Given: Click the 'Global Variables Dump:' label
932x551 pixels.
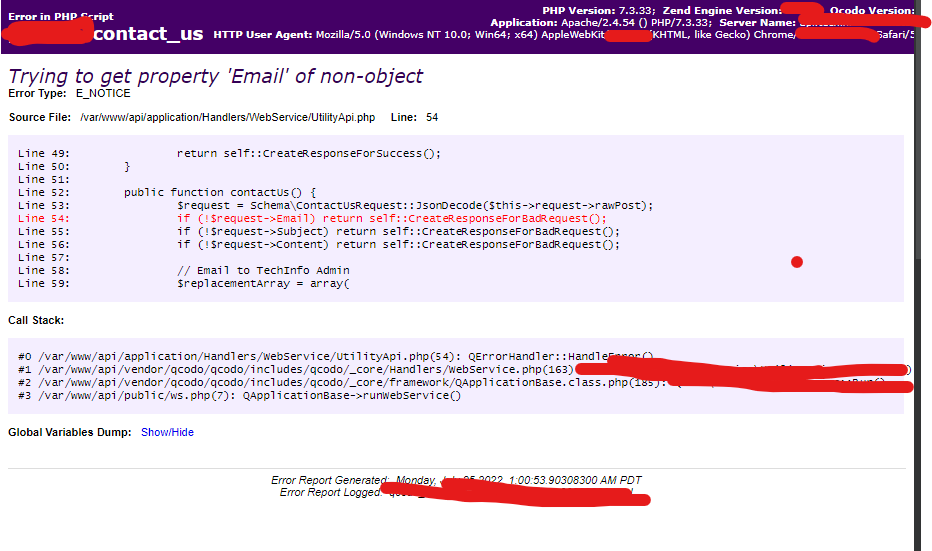Looking at the screenshot, I should (70, 432).
